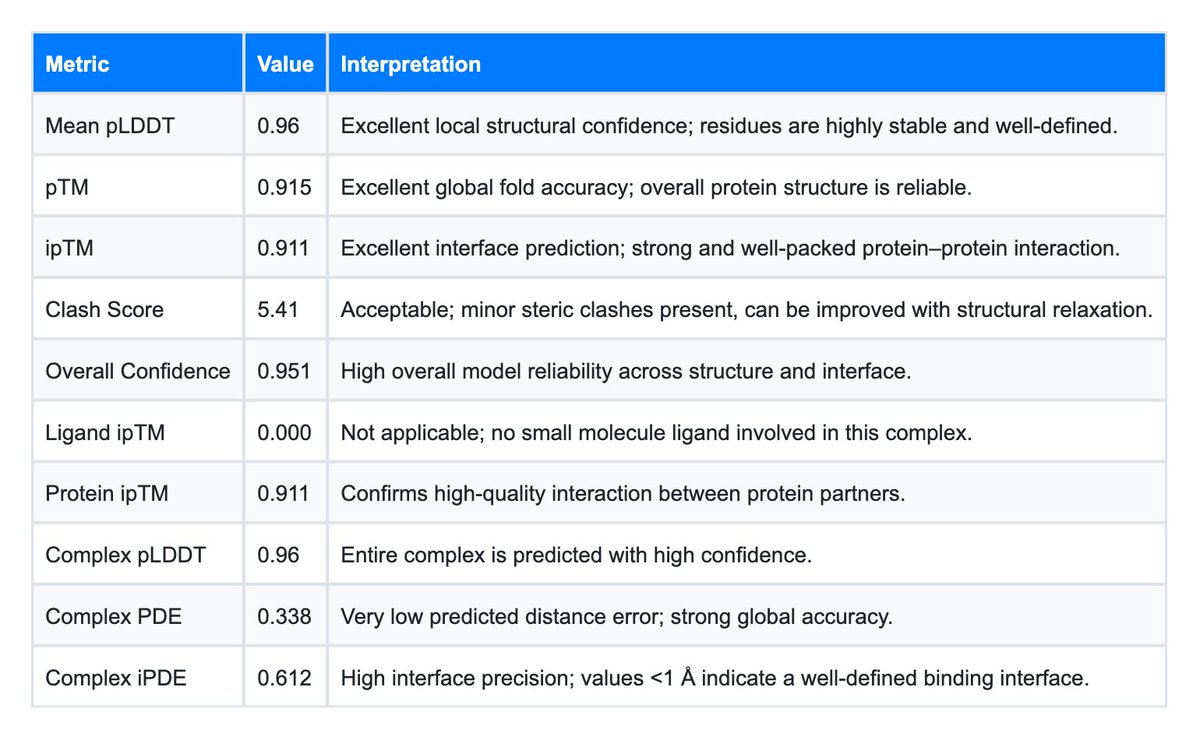Select the Clash Score value 5.41
This screenshot has height=740, width=1200.
coord(279,310)
